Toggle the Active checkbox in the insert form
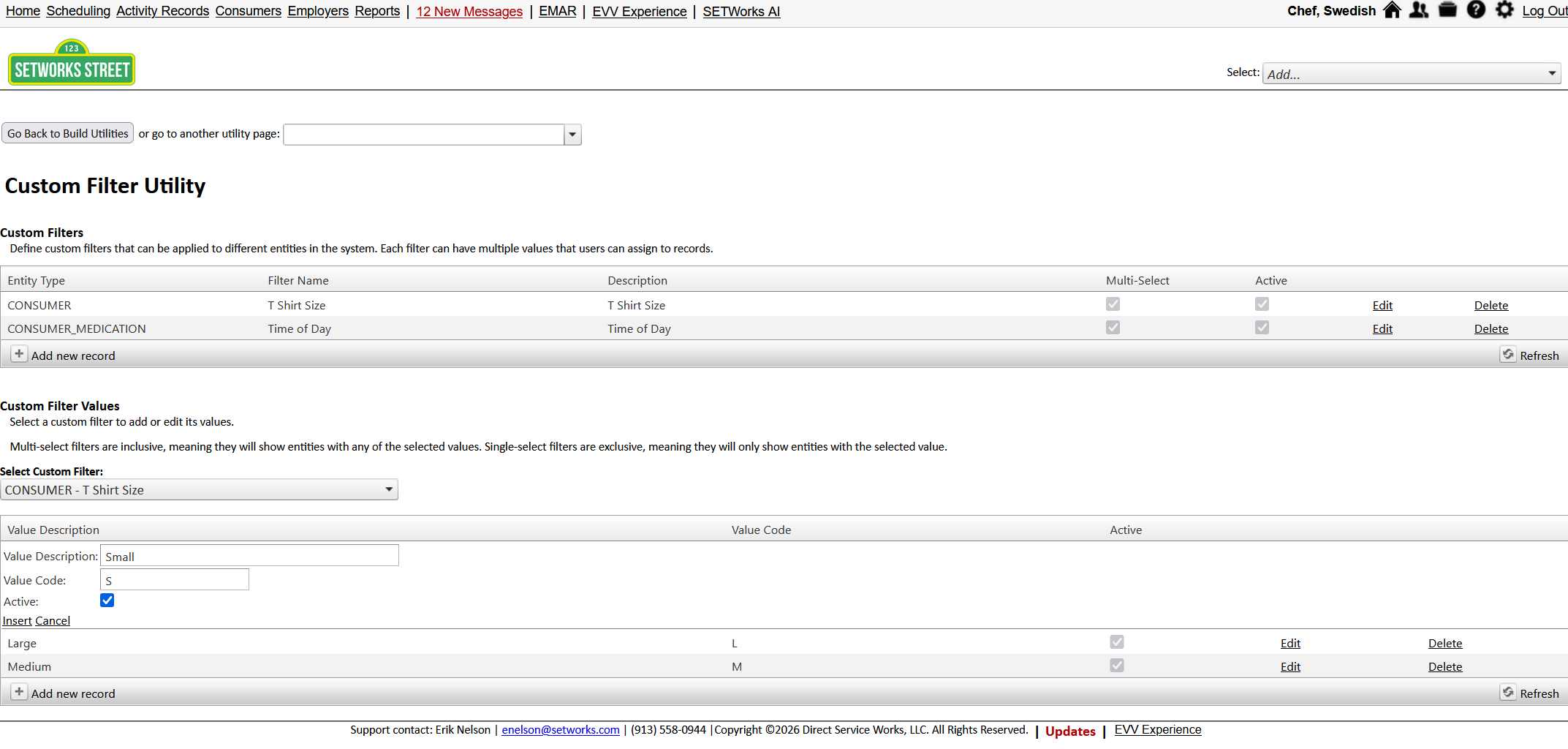Screen dimensions: 1568x749 tap(107, 601)
